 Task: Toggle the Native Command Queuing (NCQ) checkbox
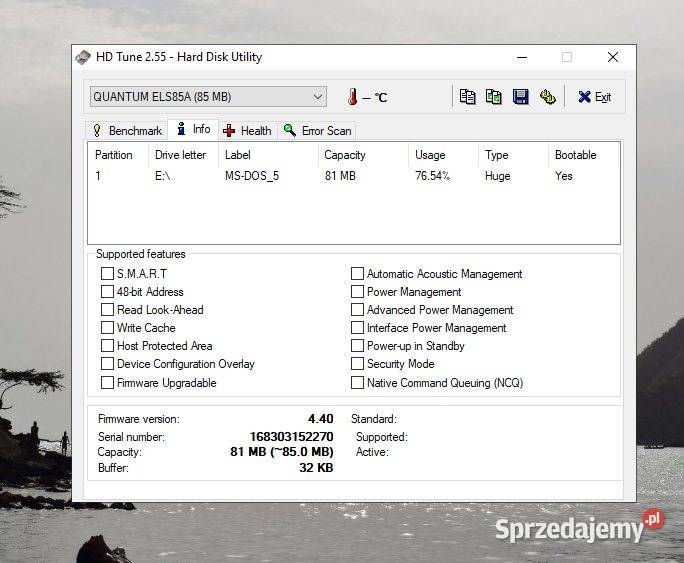pos(357,382)
